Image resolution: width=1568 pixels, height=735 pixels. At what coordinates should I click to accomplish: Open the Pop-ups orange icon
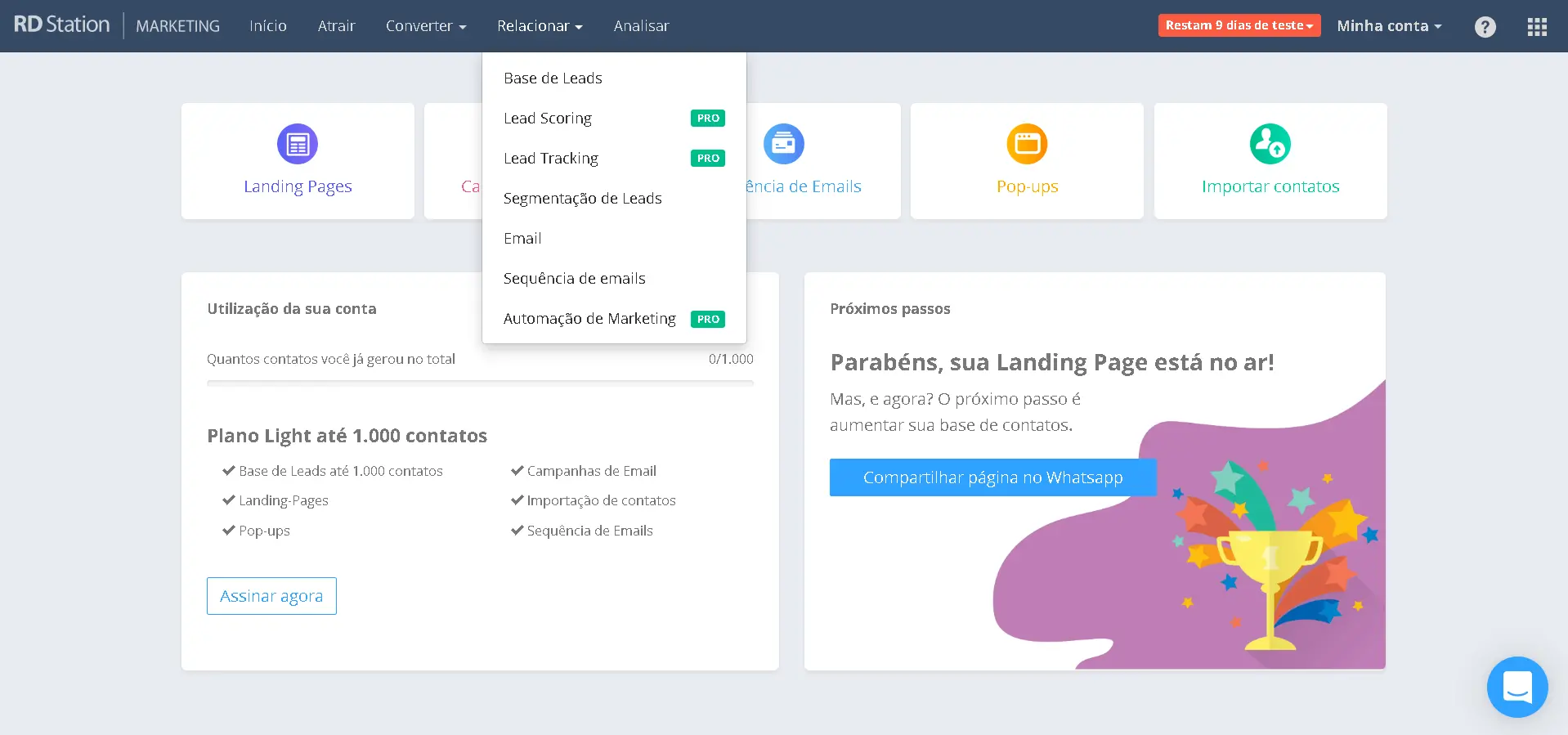1027,144
